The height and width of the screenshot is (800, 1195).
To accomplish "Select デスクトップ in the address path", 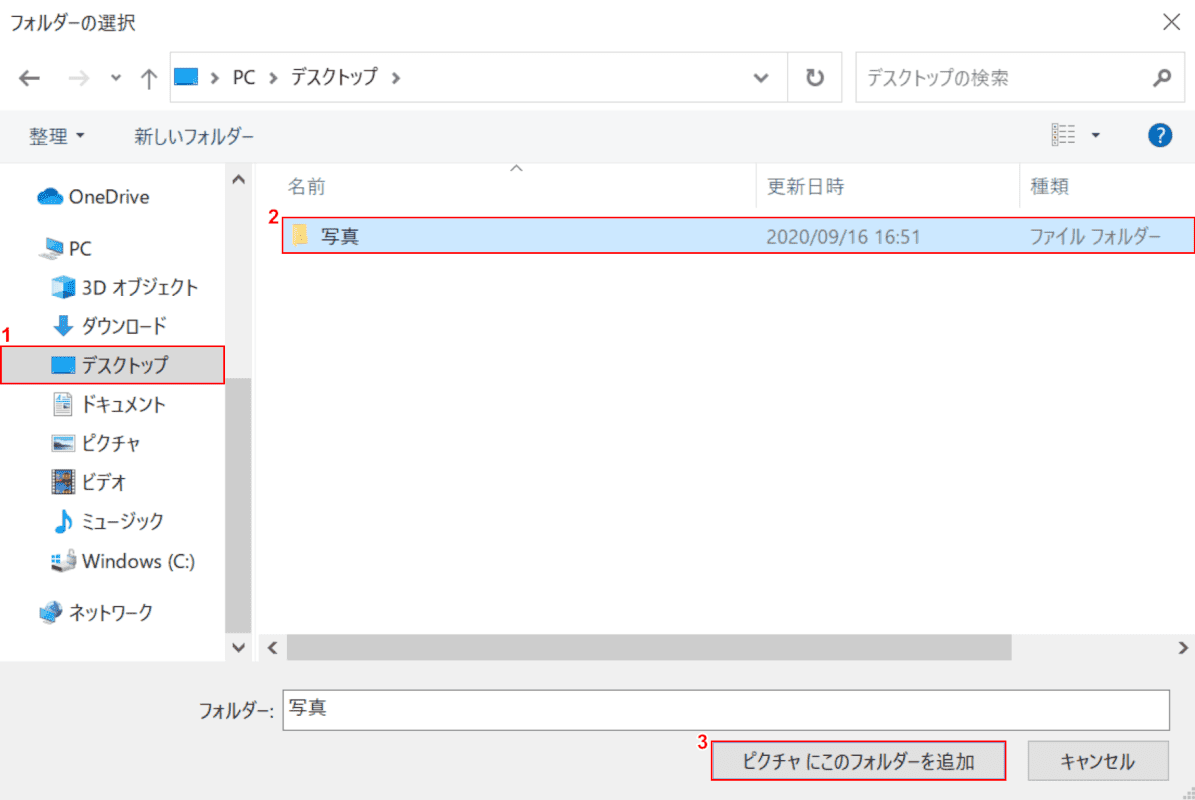I will click(334, 77).
